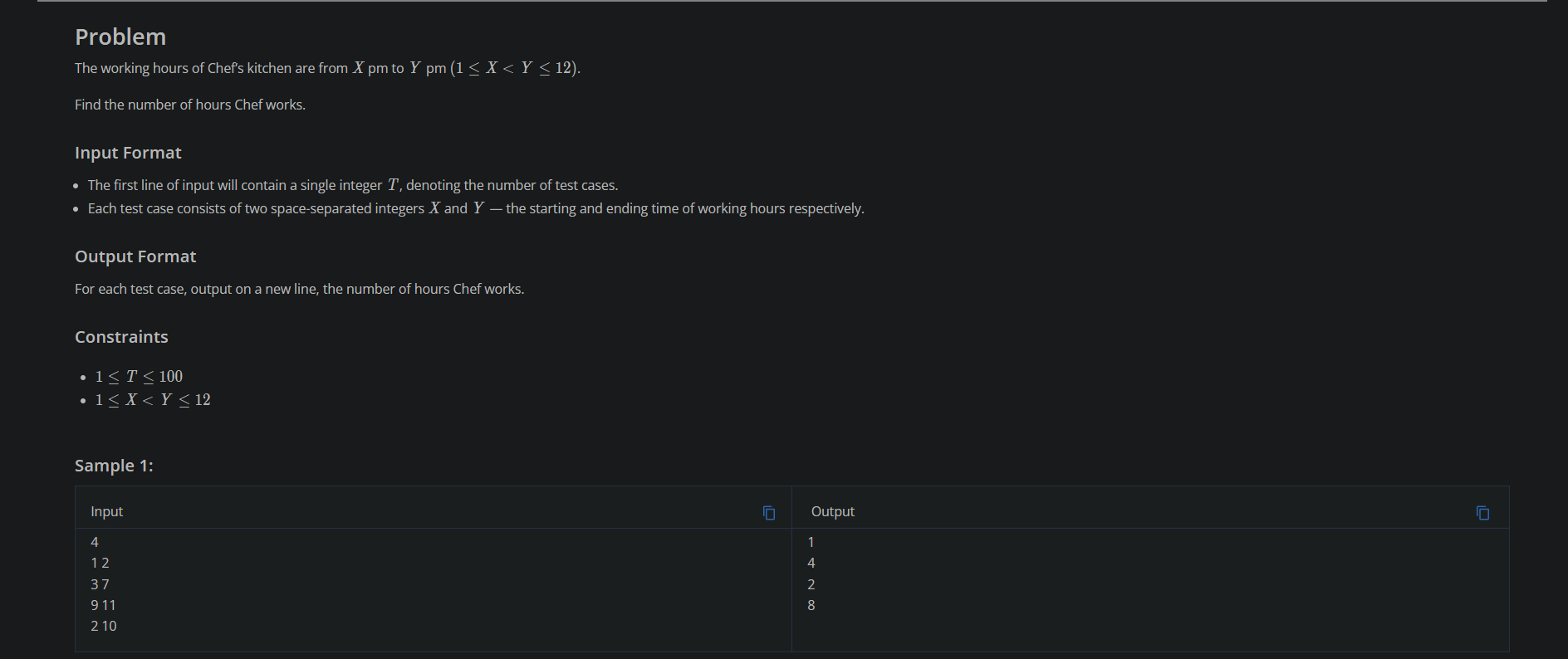Click the Input column label
The image size is (1568, 659).
106,511
